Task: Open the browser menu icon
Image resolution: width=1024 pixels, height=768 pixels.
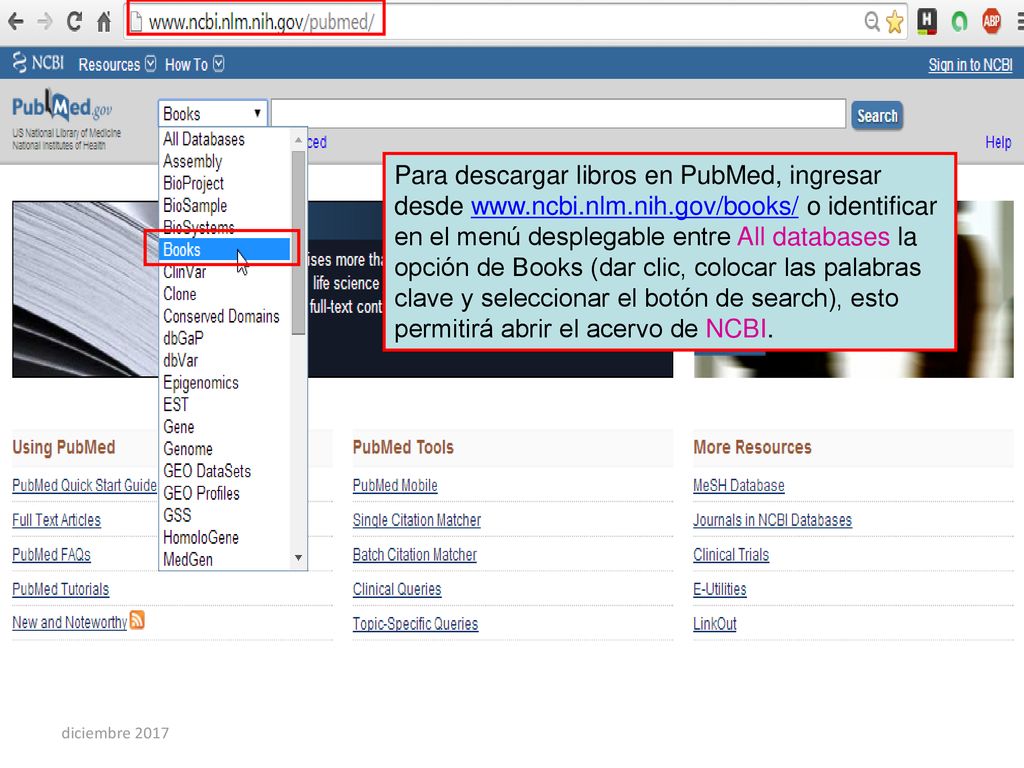Action: (x=1019, y=22)
